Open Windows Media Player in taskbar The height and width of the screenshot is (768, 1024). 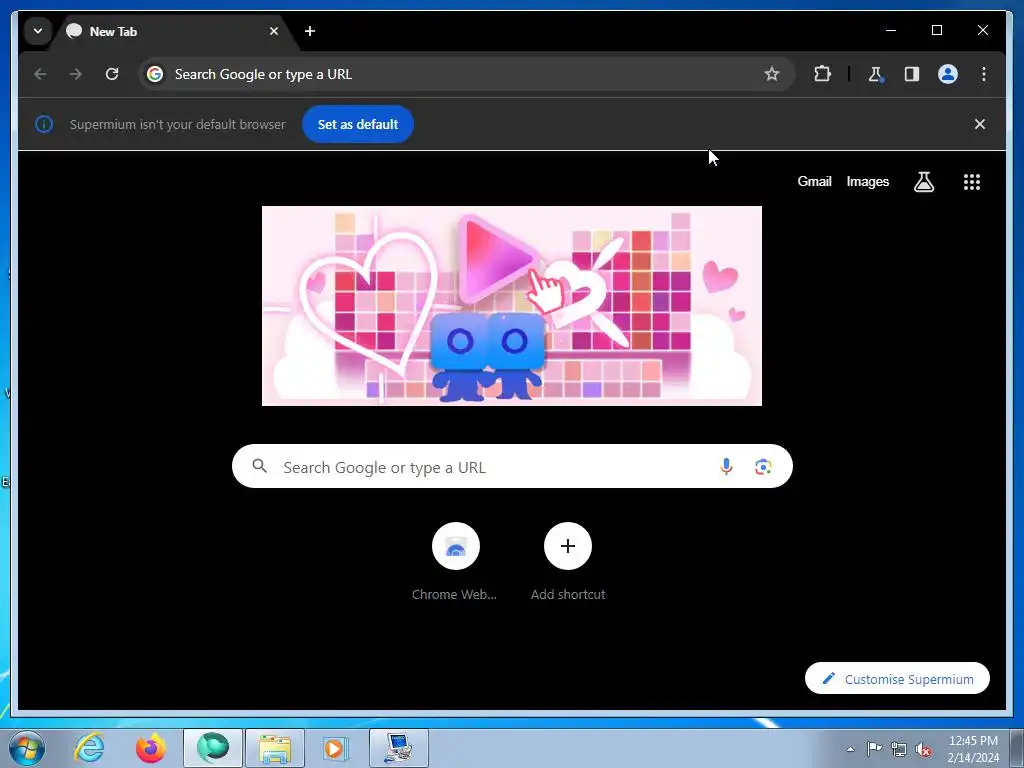click(337, 748)
